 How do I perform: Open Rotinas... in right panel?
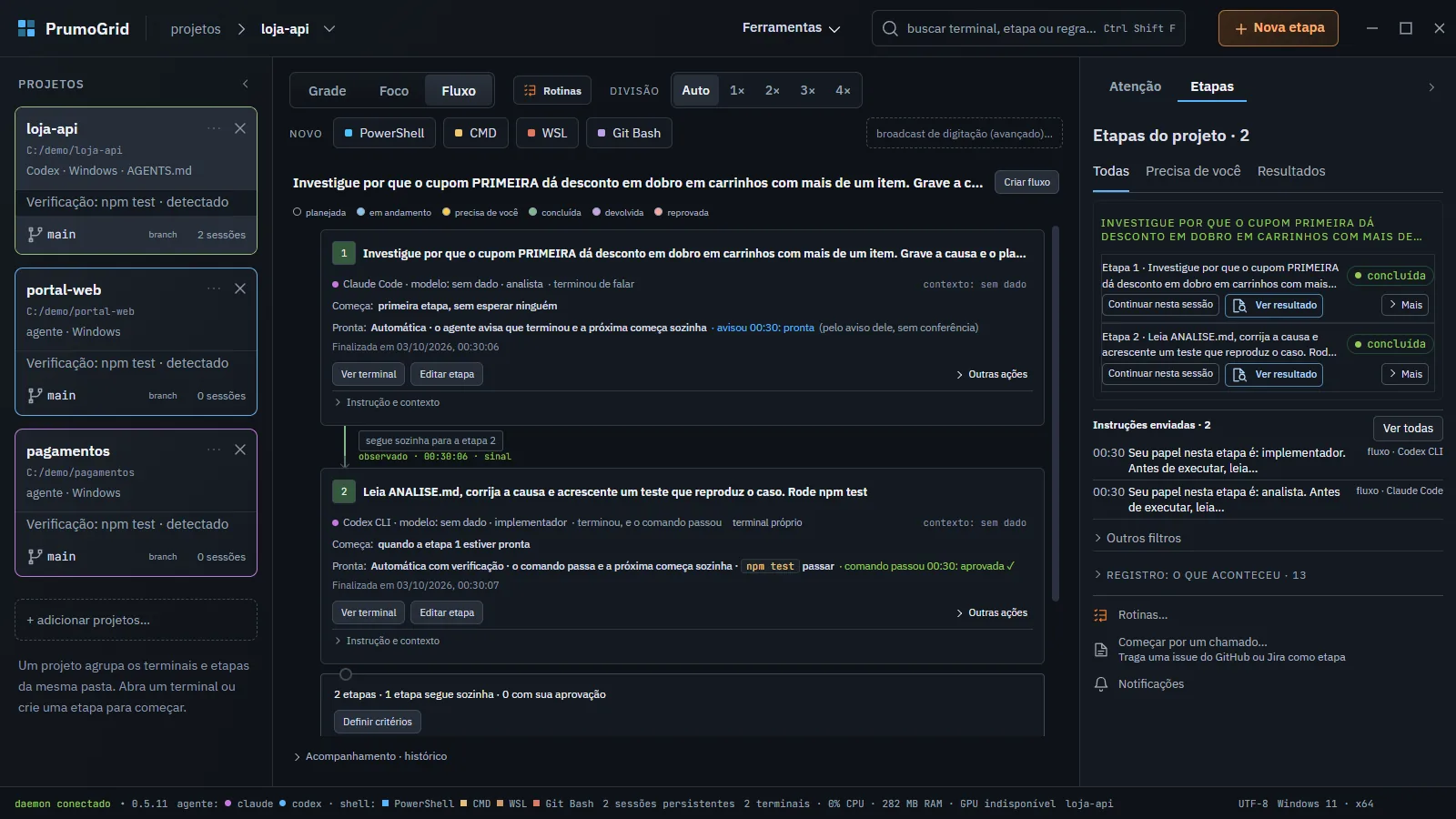pos(1142,615)
